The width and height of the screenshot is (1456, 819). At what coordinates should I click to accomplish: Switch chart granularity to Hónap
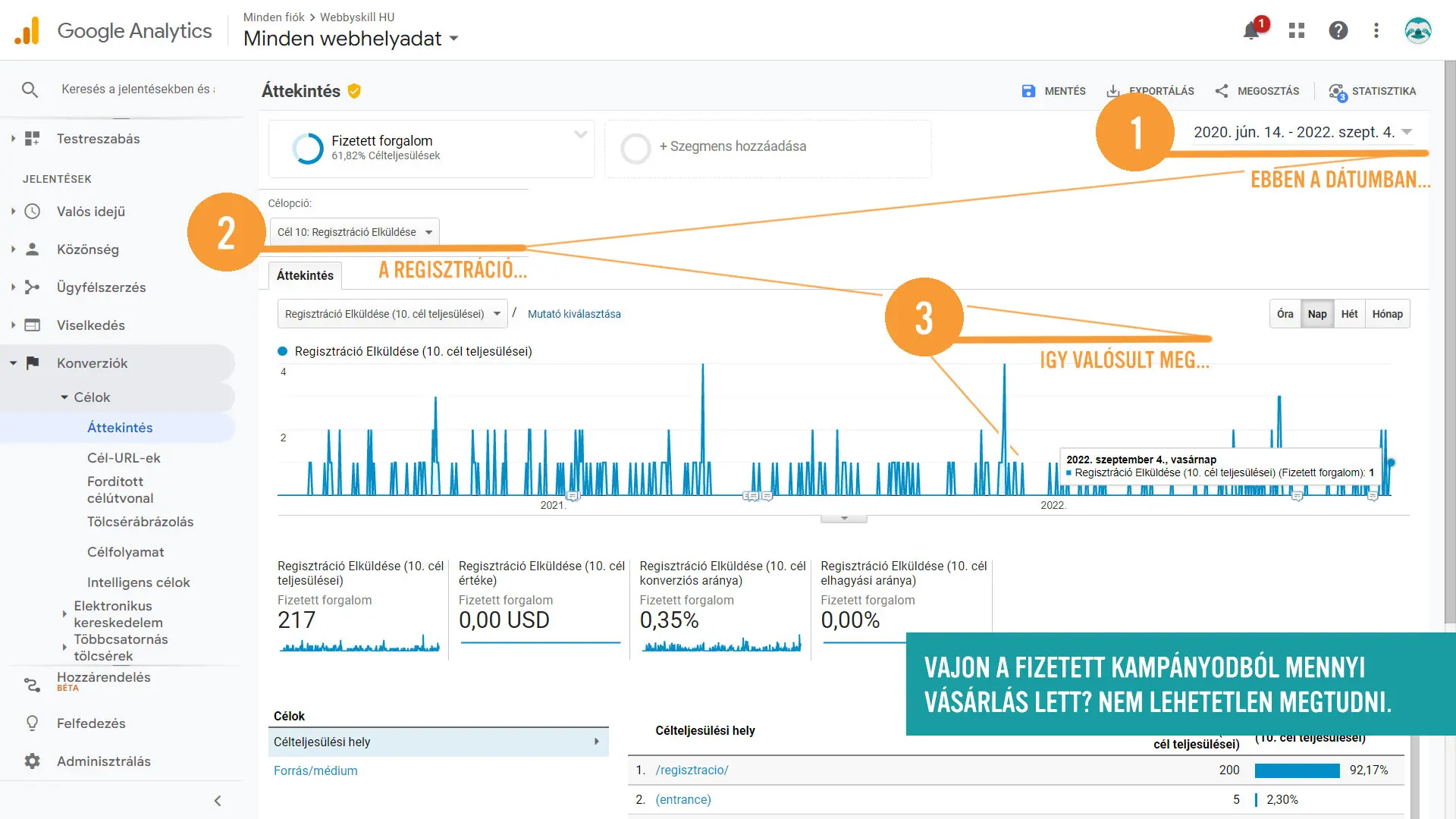(x=1387, y=314)
